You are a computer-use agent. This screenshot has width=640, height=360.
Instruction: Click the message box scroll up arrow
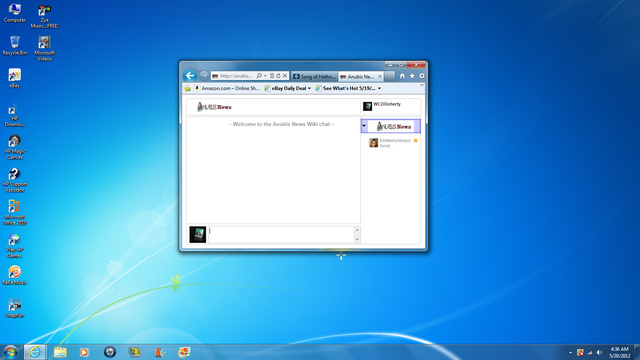click(357, 230)
